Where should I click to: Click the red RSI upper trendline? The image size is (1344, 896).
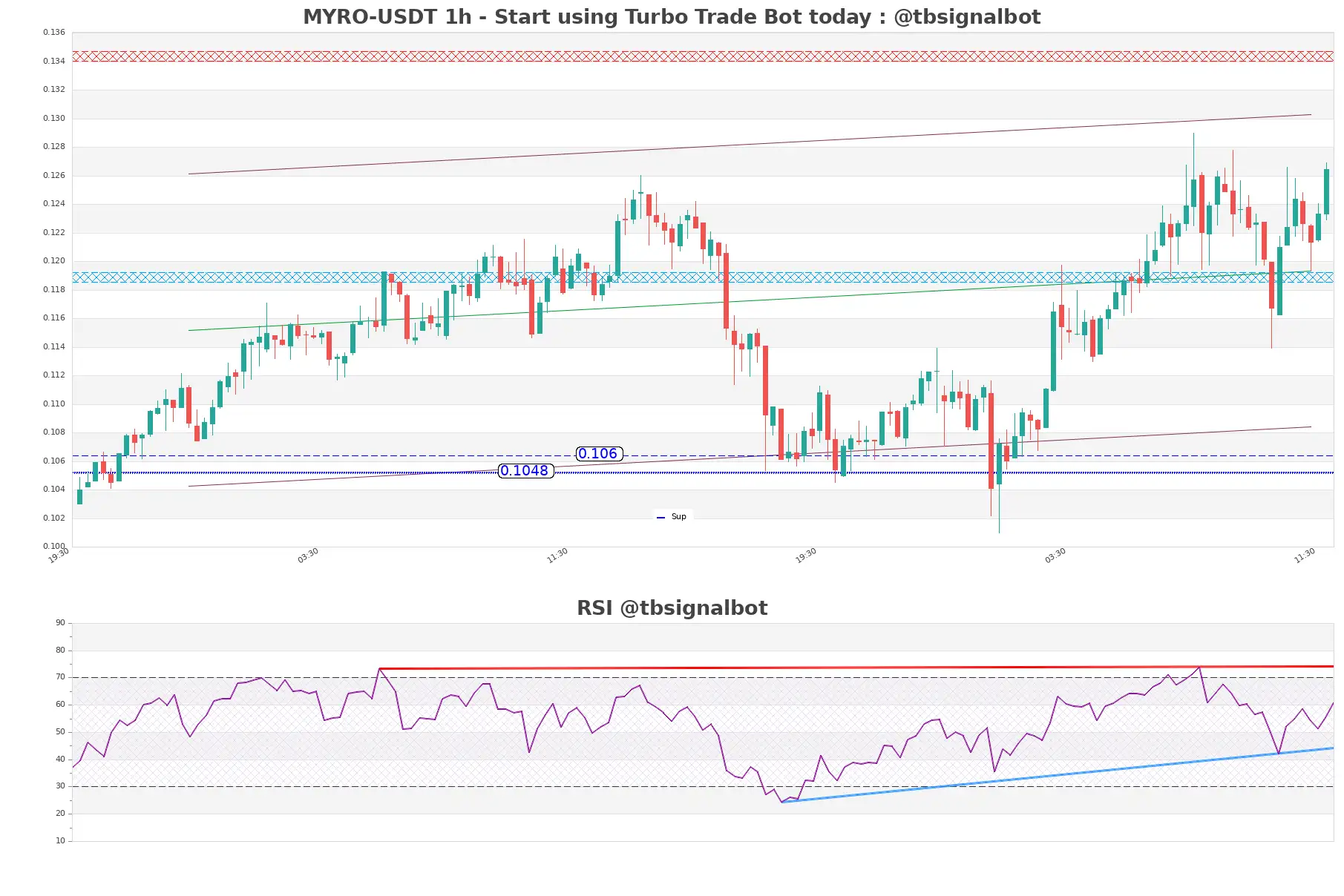(x=856, y=668)
